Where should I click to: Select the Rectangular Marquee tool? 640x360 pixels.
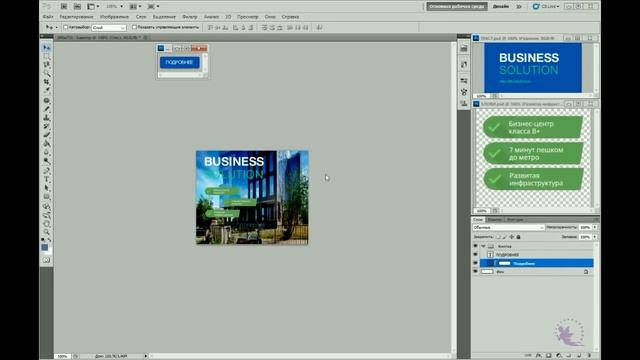(47, 56)
